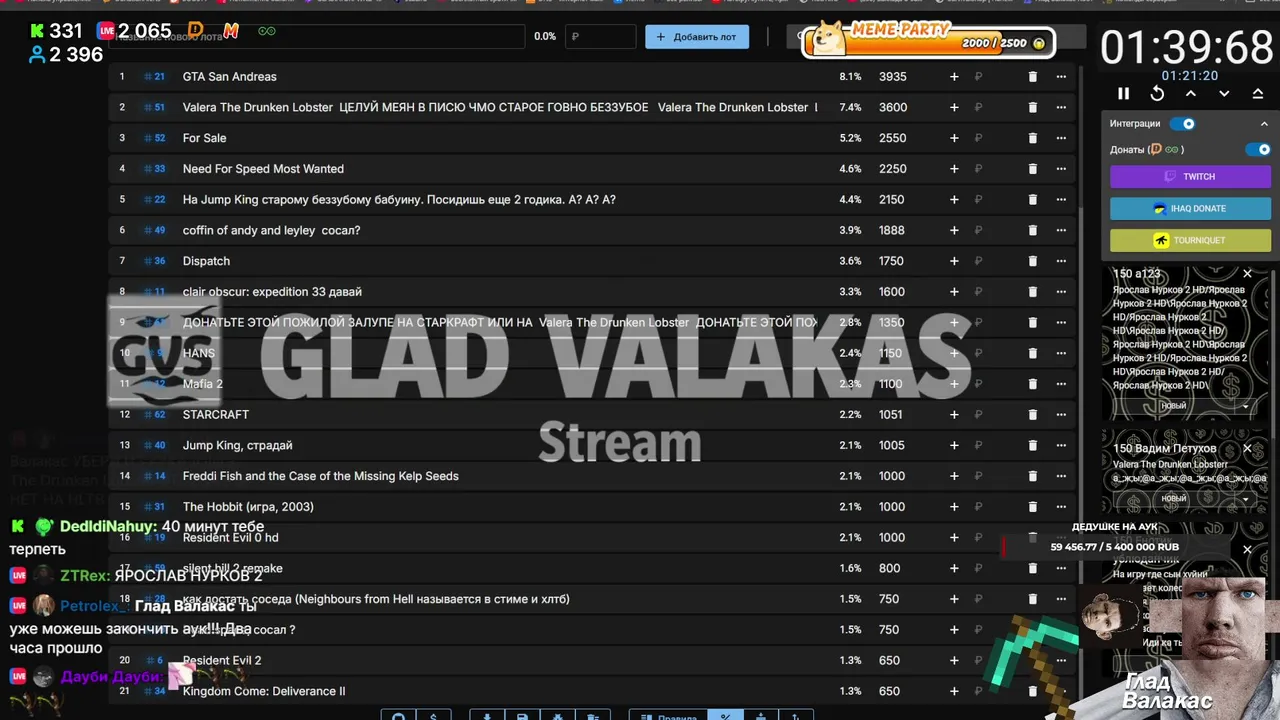Select the clair obscur: expedition 33 lot name
Viewport: 1280px width, 720px height.
pos(272,292)
